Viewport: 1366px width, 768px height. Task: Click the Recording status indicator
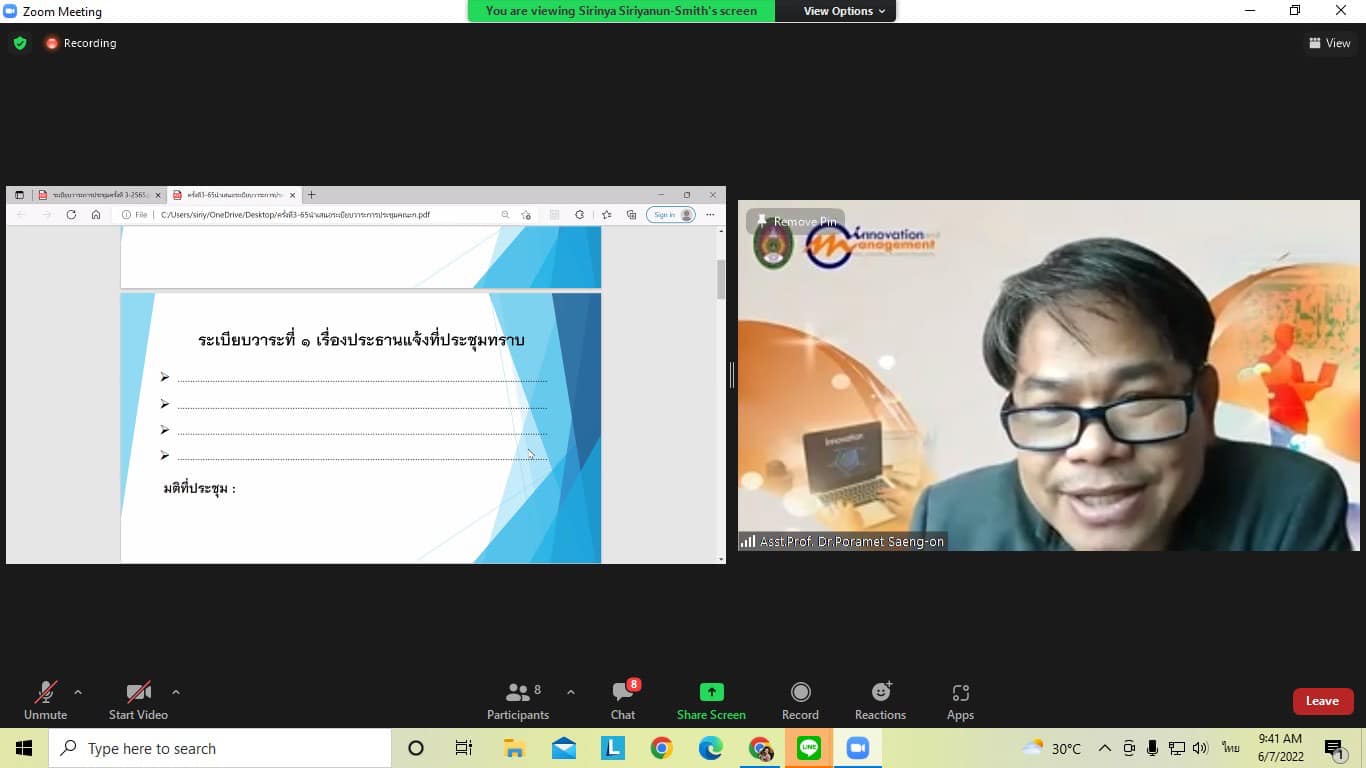pos(81,43)
